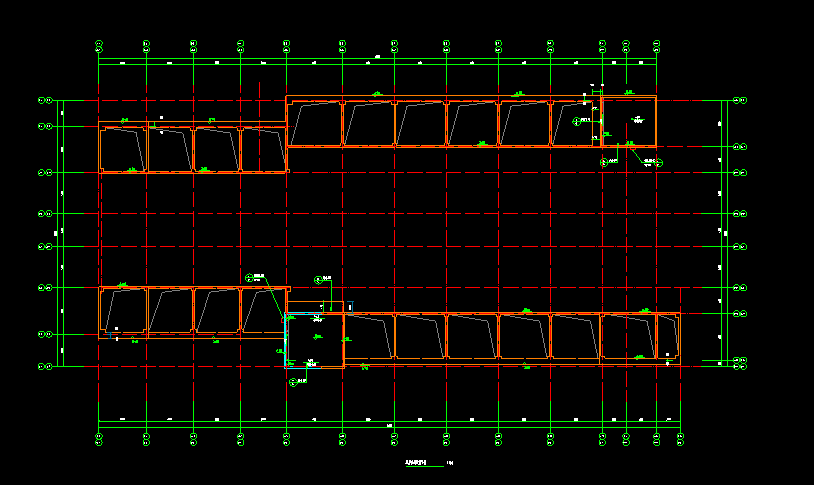814x485 pixels.
Task: Click the callout bubble left of upper-right square room
Action: (576, 122)
